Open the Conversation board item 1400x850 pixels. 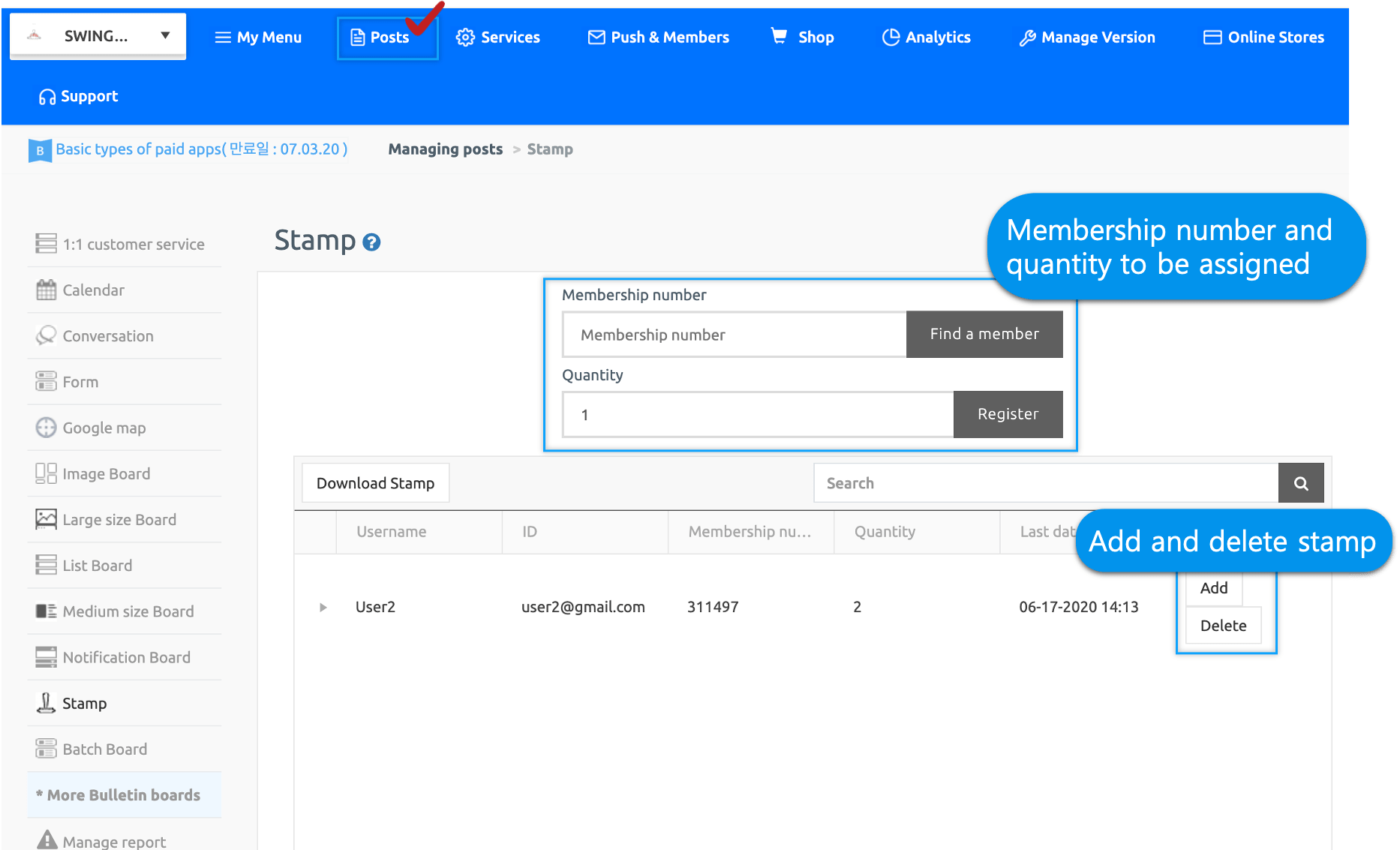pyautogui.click(x=107, y=336)
